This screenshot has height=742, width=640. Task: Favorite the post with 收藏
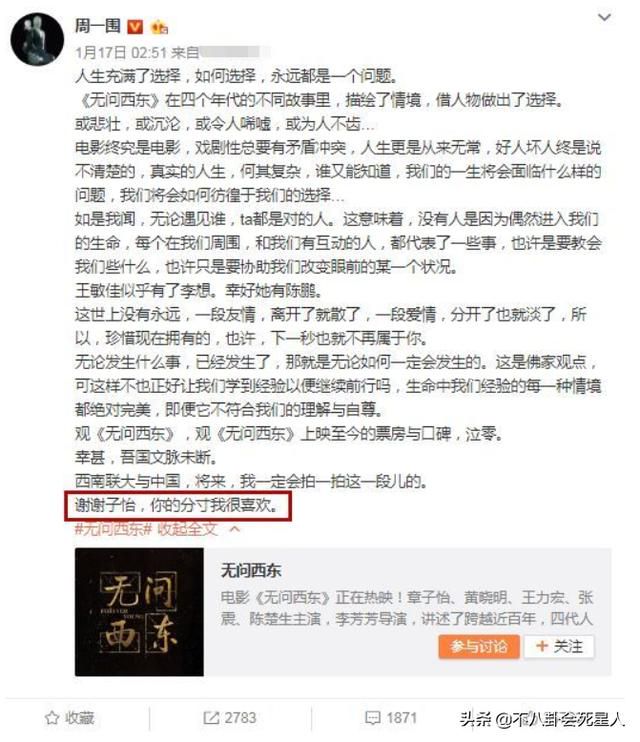coord(70,718)
